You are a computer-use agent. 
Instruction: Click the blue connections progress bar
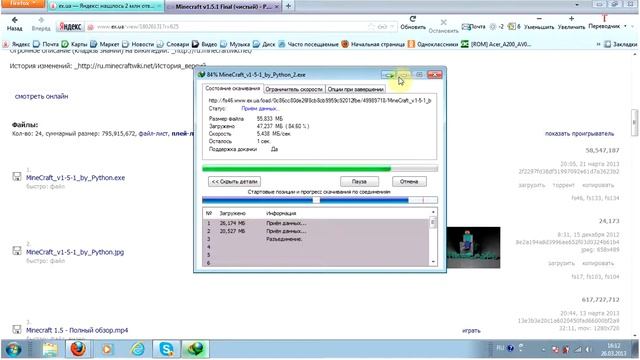[x=320, y=200]
